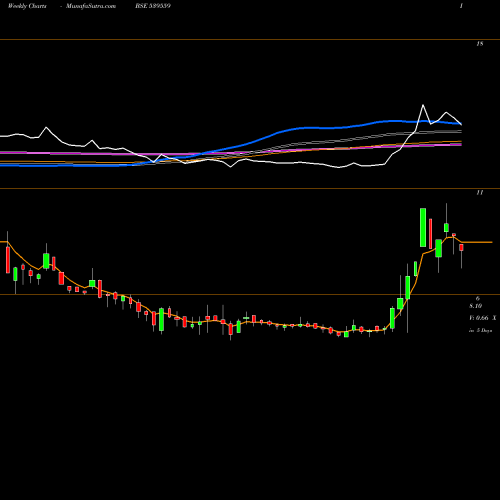The image size is (500, 500).
Task: Click the white line's peak in the upper panel
Action: (423, 105)
